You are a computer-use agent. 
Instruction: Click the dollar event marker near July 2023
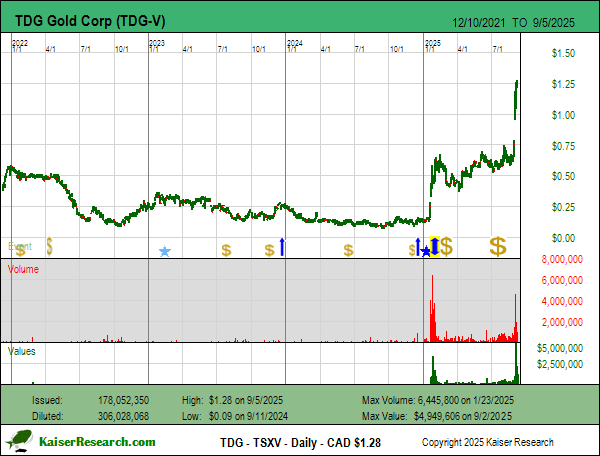coord(226,251)
